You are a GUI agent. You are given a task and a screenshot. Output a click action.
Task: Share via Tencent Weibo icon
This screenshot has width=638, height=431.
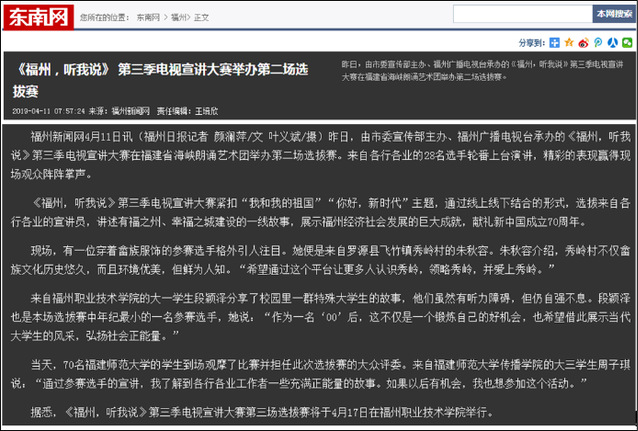[597, 43]
